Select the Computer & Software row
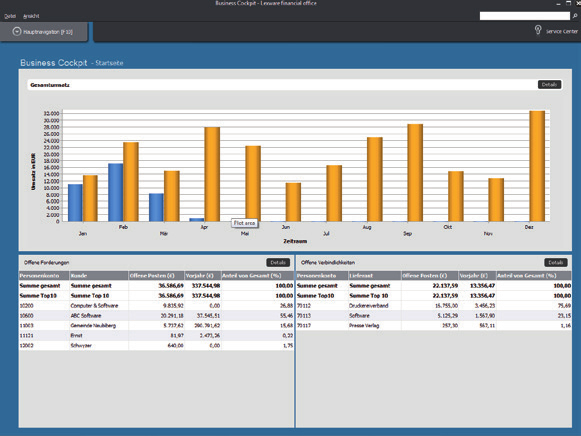 [x=156, y=306]
